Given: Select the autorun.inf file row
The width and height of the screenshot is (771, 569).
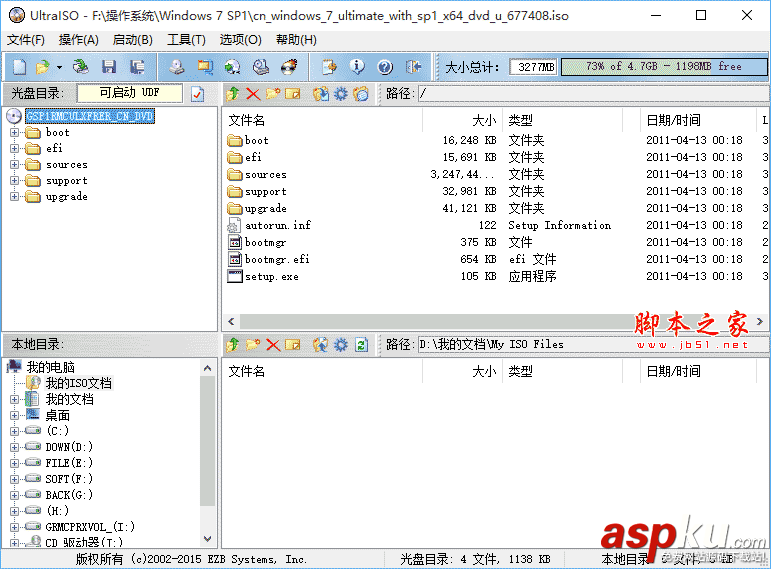Looking at the screenshot, I should [497, 225].
